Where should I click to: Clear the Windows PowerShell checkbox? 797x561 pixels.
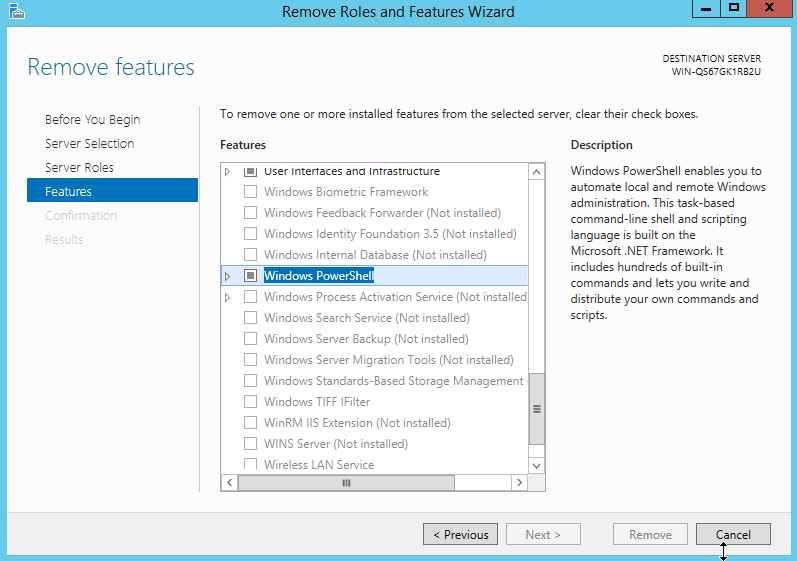[251, 276]
